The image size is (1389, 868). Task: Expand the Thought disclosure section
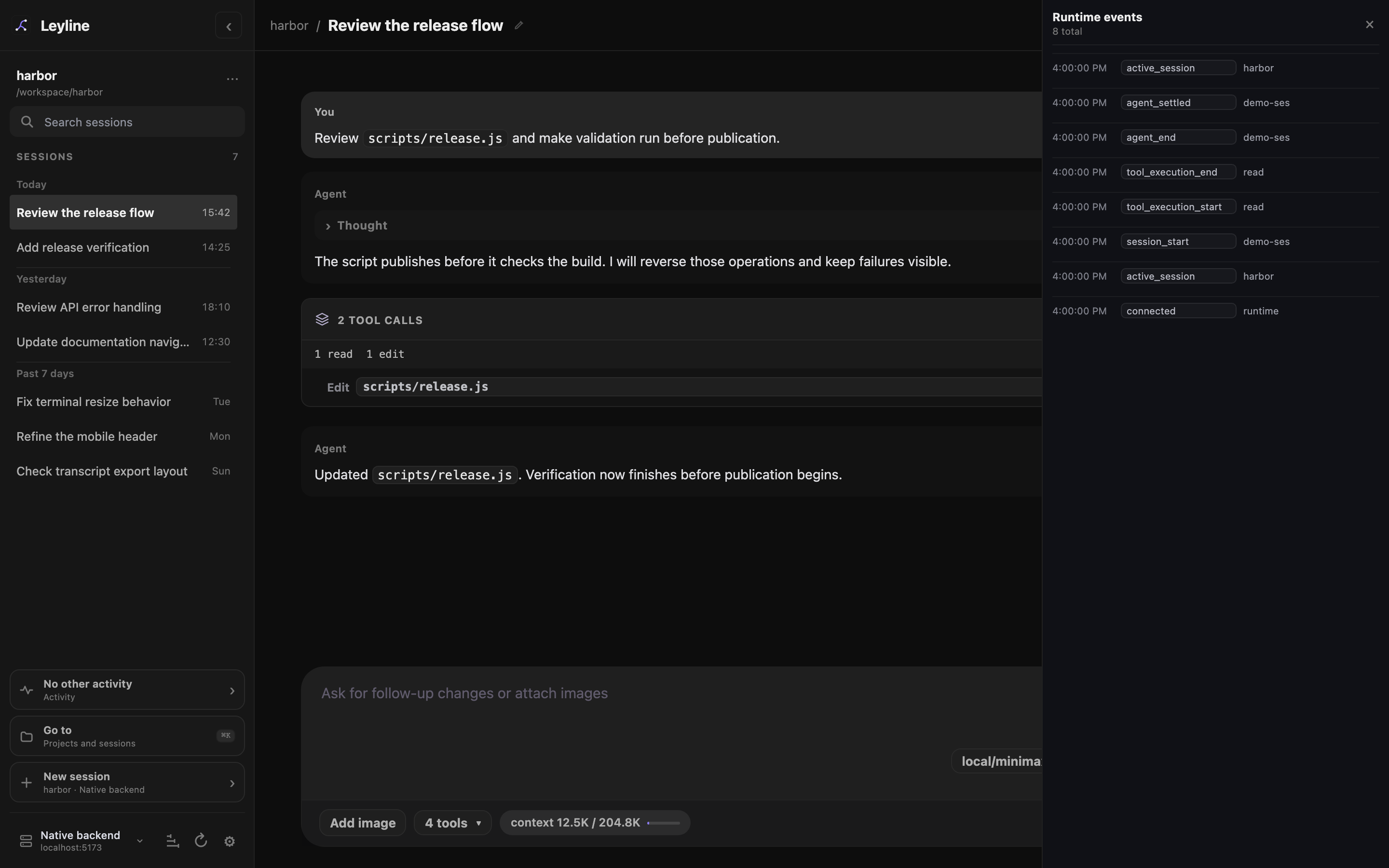point(678,226)
